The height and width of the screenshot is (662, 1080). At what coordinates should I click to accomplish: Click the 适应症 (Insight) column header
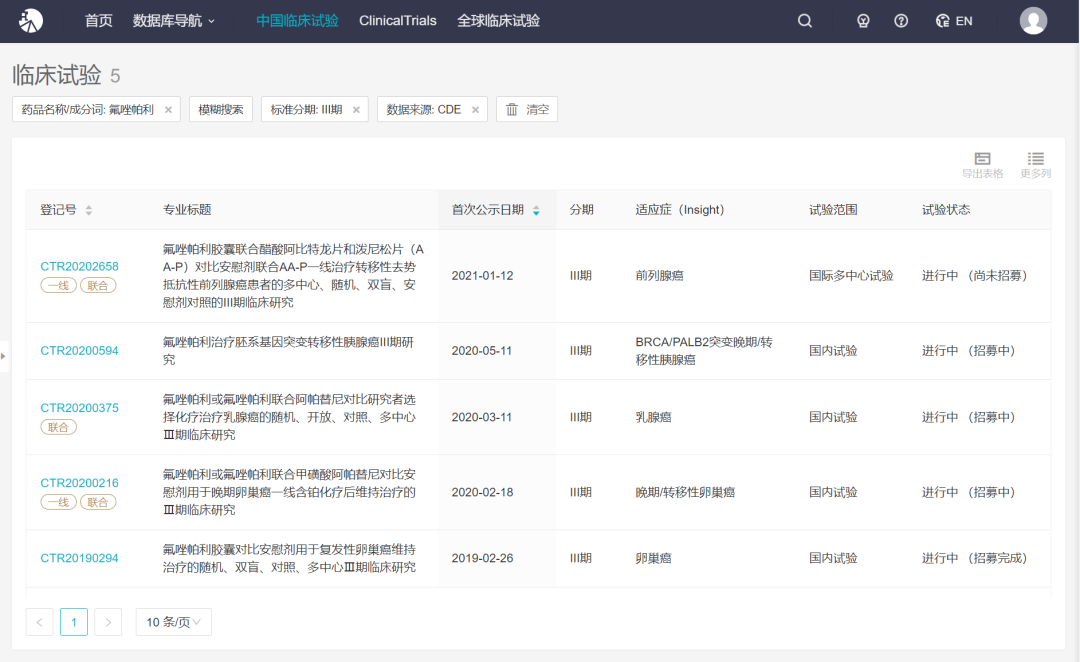click(680, 210)
